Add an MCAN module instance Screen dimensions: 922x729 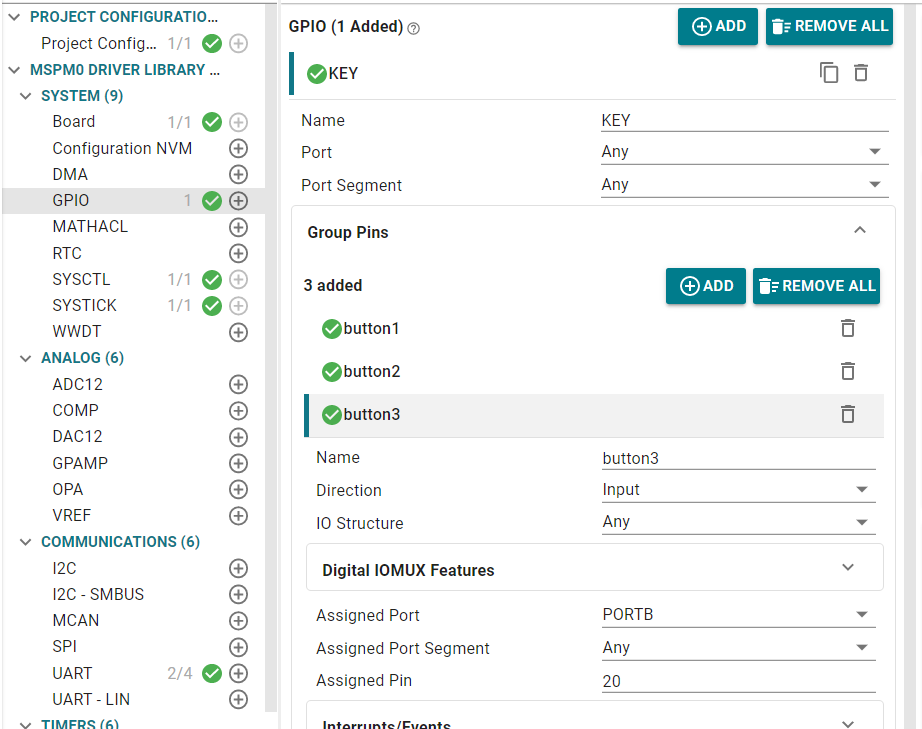[238, 621]
